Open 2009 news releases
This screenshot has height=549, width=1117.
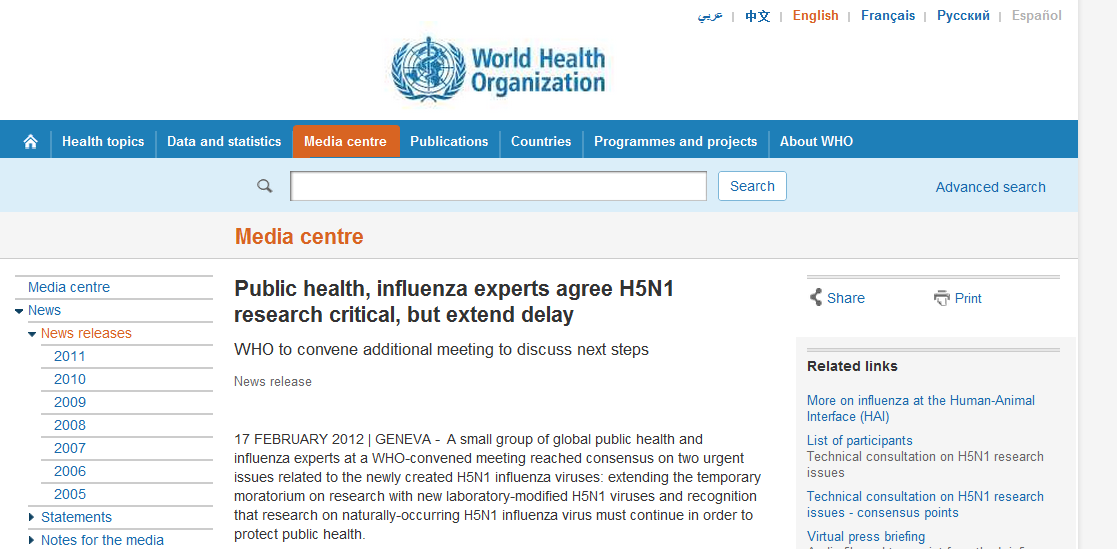point(70,402)
